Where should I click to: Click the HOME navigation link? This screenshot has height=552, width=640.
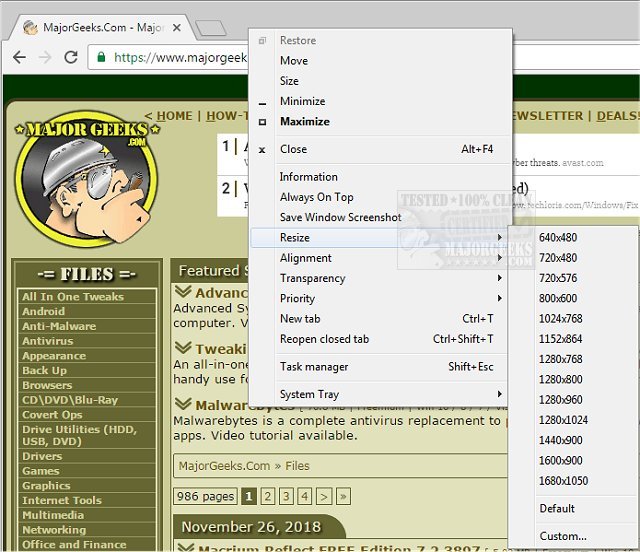click(174, 116)
